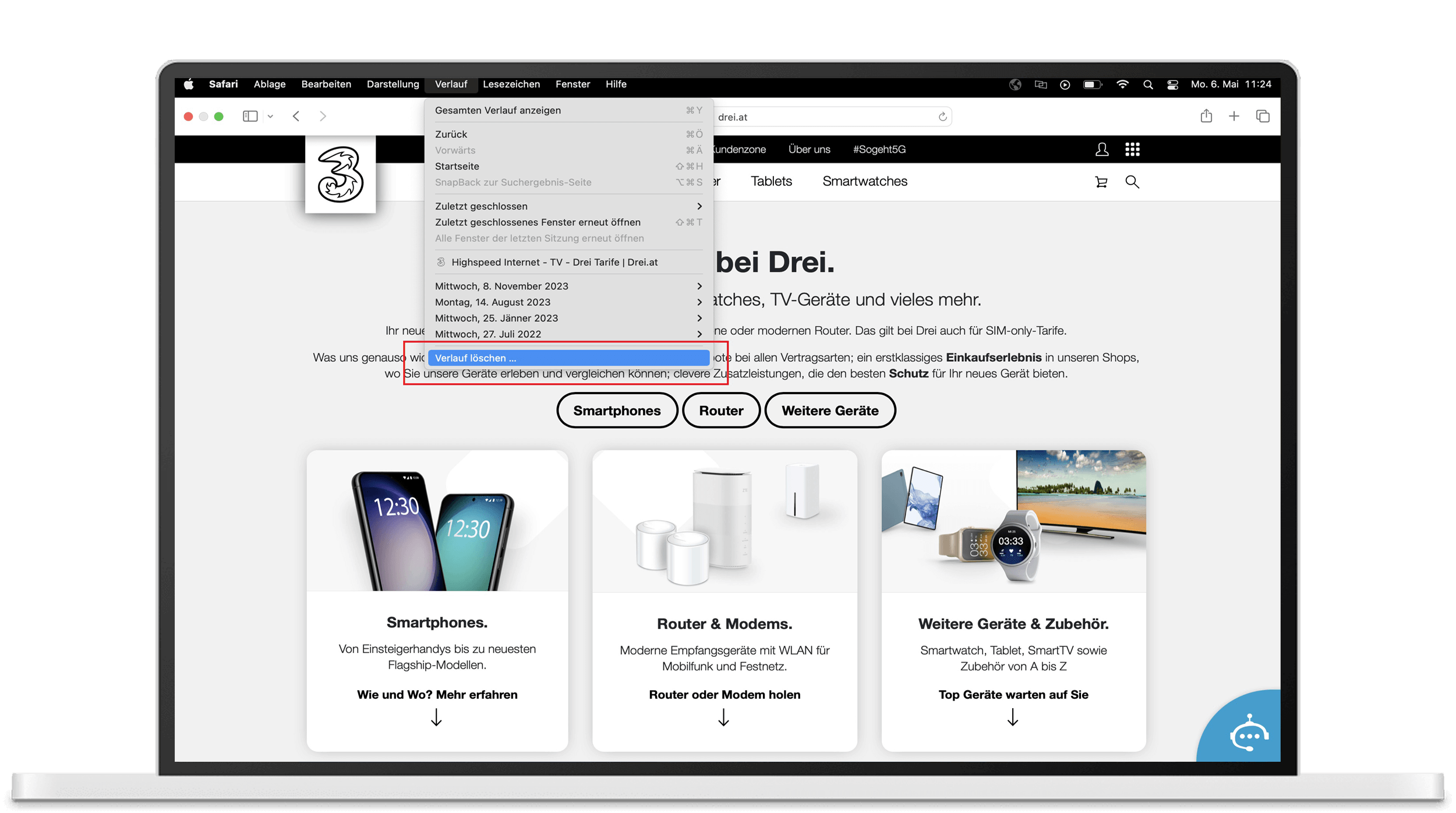The image size is (1456, 813).
Task: Follow Wie und Wo? Mehr erfahren link
Action: [x=437, y=695]
